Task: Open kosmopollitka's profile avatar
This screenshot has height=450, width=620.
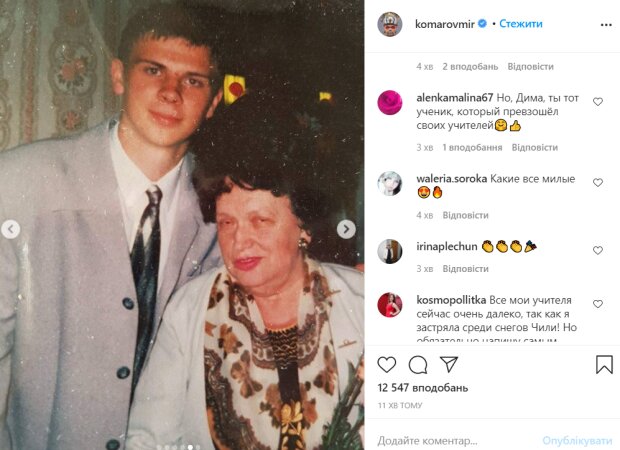Action: [390, 305]
